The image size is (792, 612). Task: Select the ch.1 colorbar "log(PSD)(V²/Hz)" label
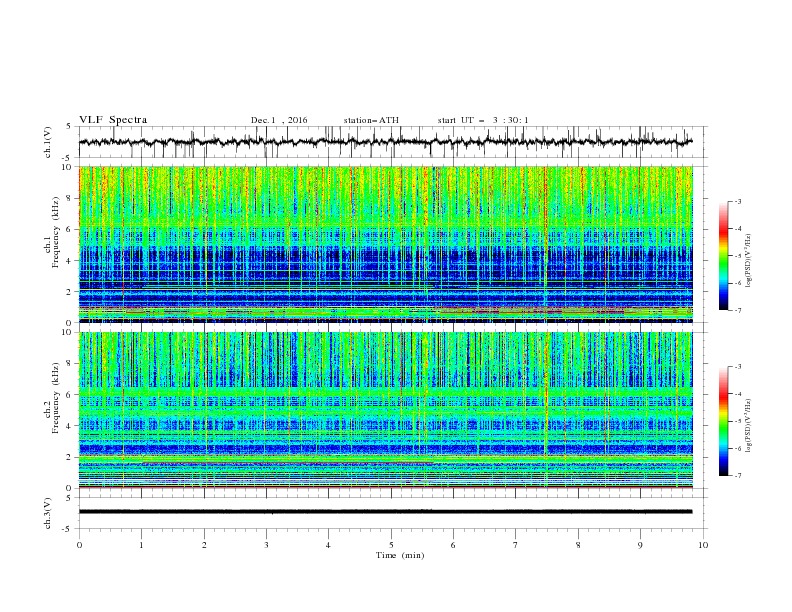pos(749,261)
